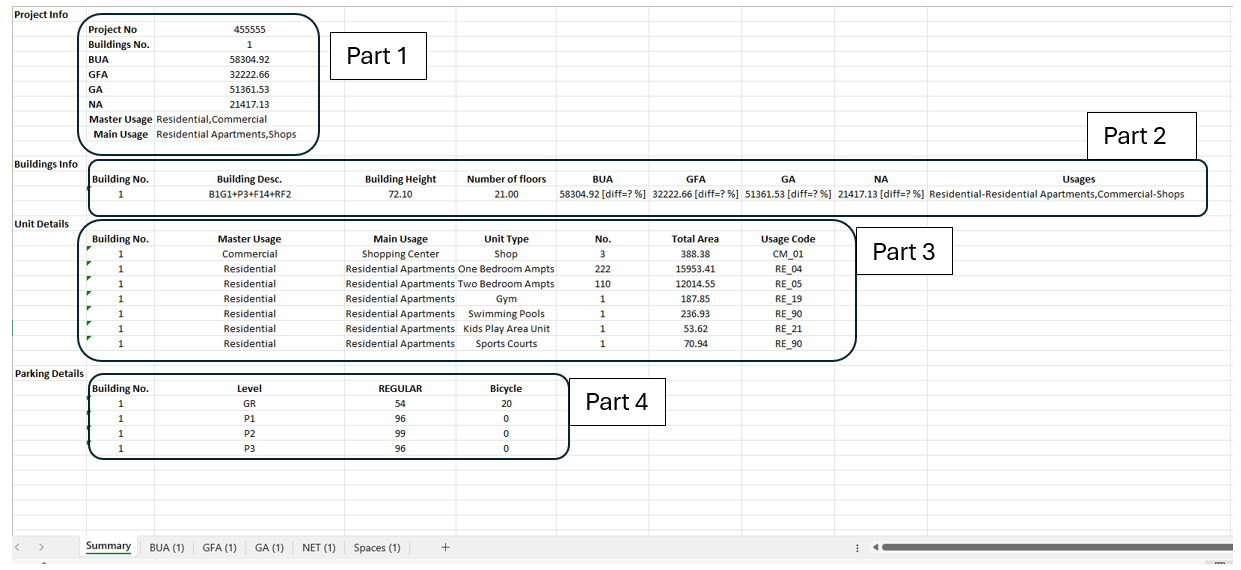The width and height of the screenshot is (1241, 570).
Task: Click the next sheet navigation arrow
Action: pyautogui.click(x=41, y=547)
